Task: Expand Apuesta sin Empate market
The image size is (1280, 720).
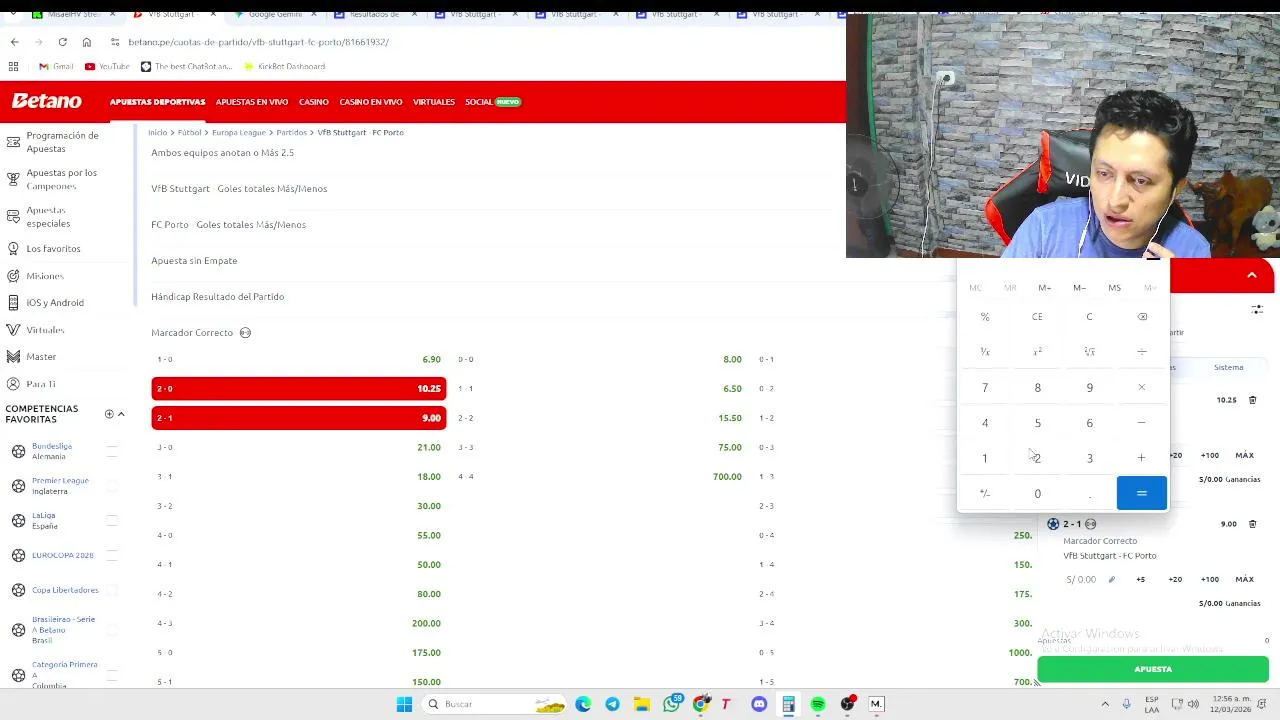Action: coord(194,261)
